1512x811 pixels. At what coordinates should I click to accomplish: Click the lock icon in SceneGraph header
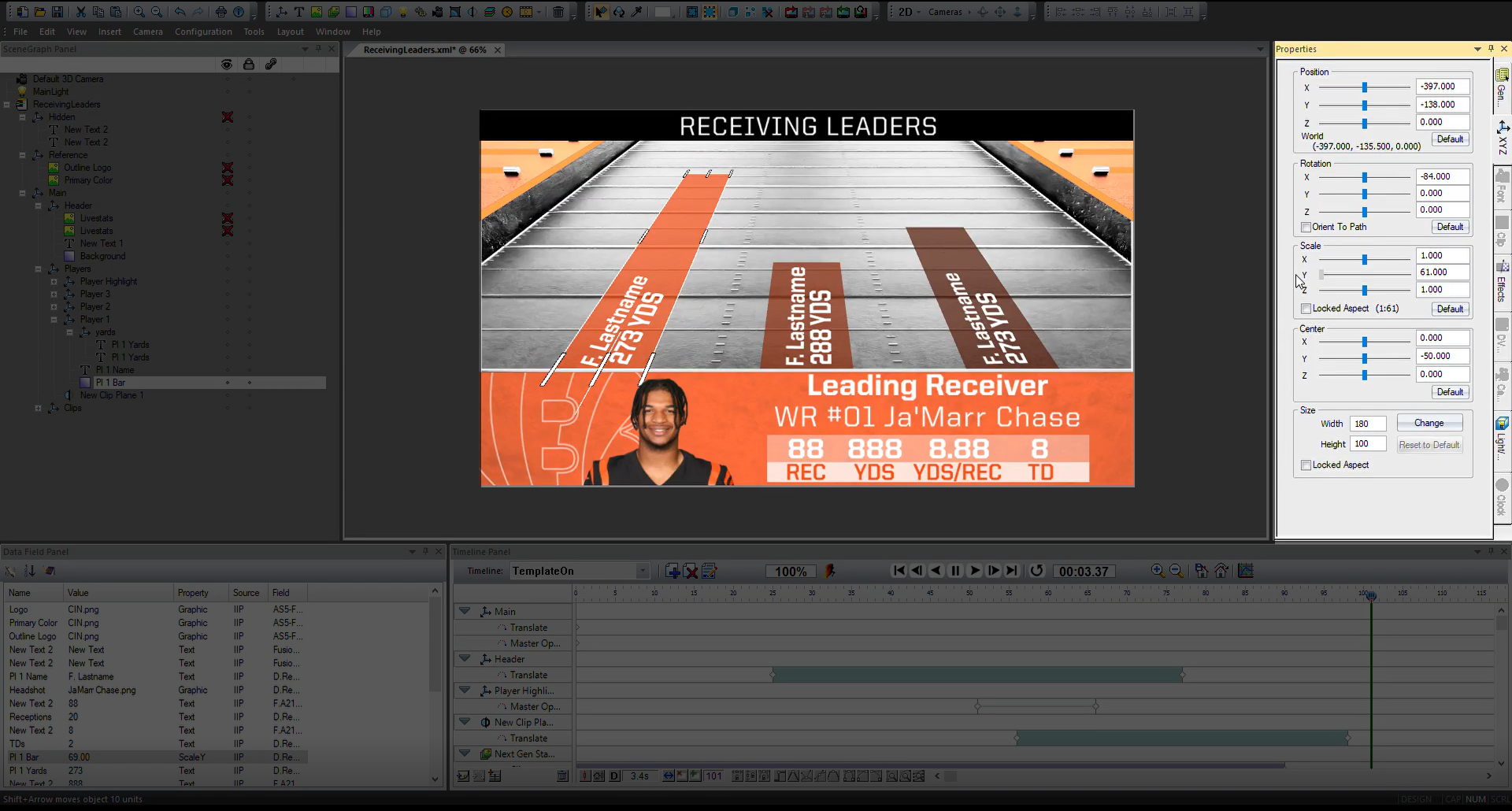[249, 65]
